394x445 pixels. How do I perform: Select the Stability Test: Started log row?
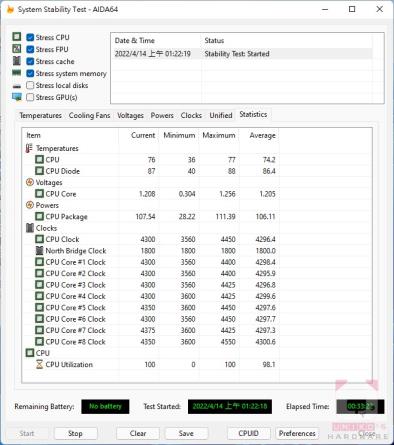click(x=242, y=54)
